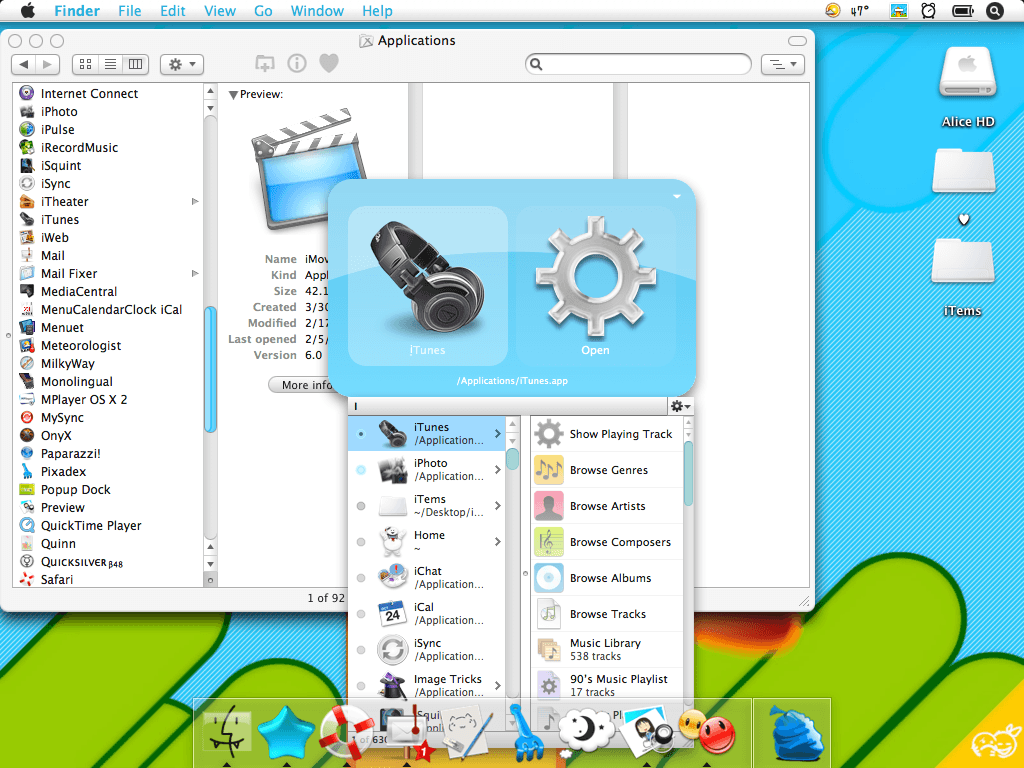1024x768 pixels.
Task: Open the Help menu
Action: pos(377,11)
